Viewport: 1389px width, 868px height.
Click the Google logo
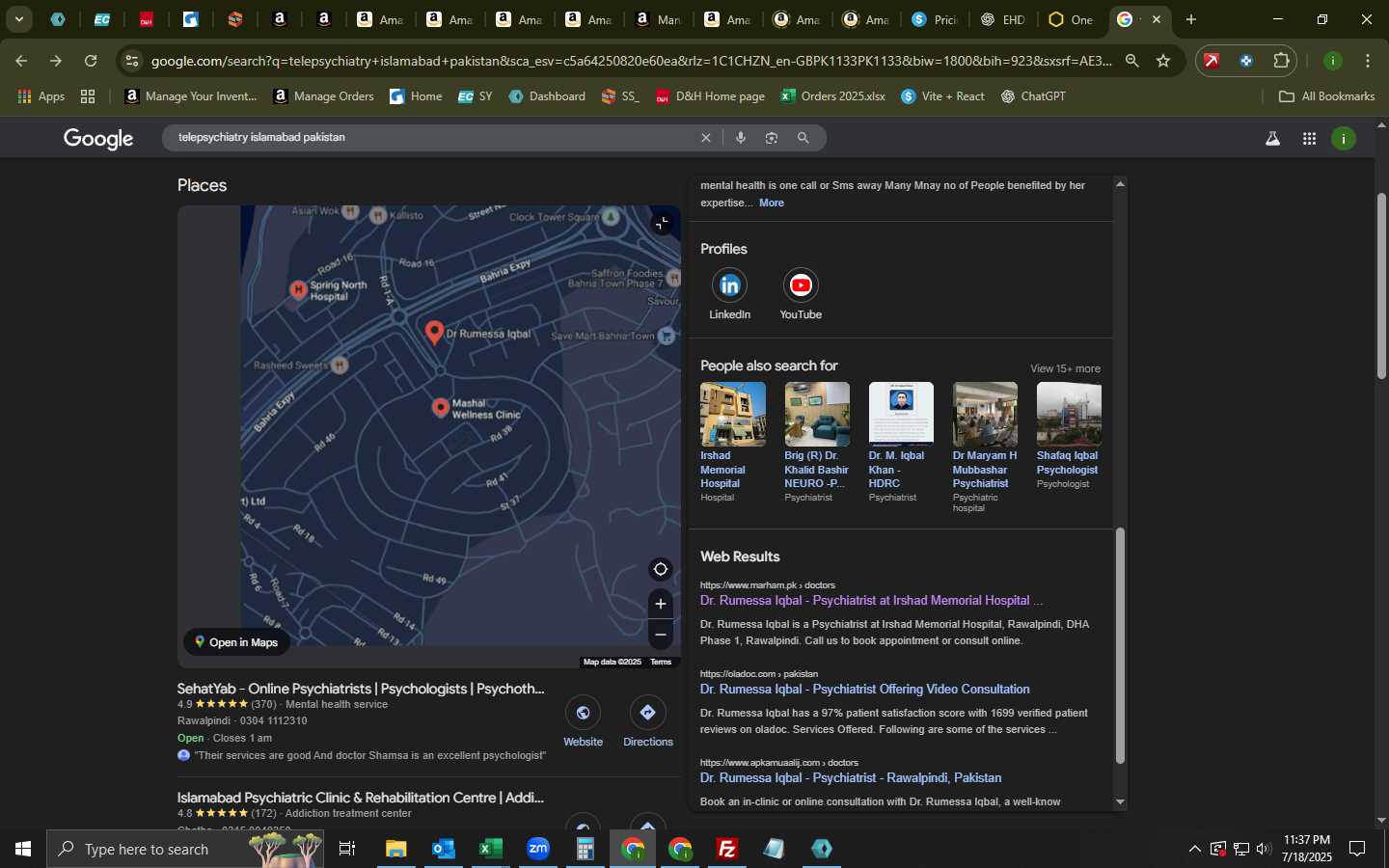click(x=98, y=139)
